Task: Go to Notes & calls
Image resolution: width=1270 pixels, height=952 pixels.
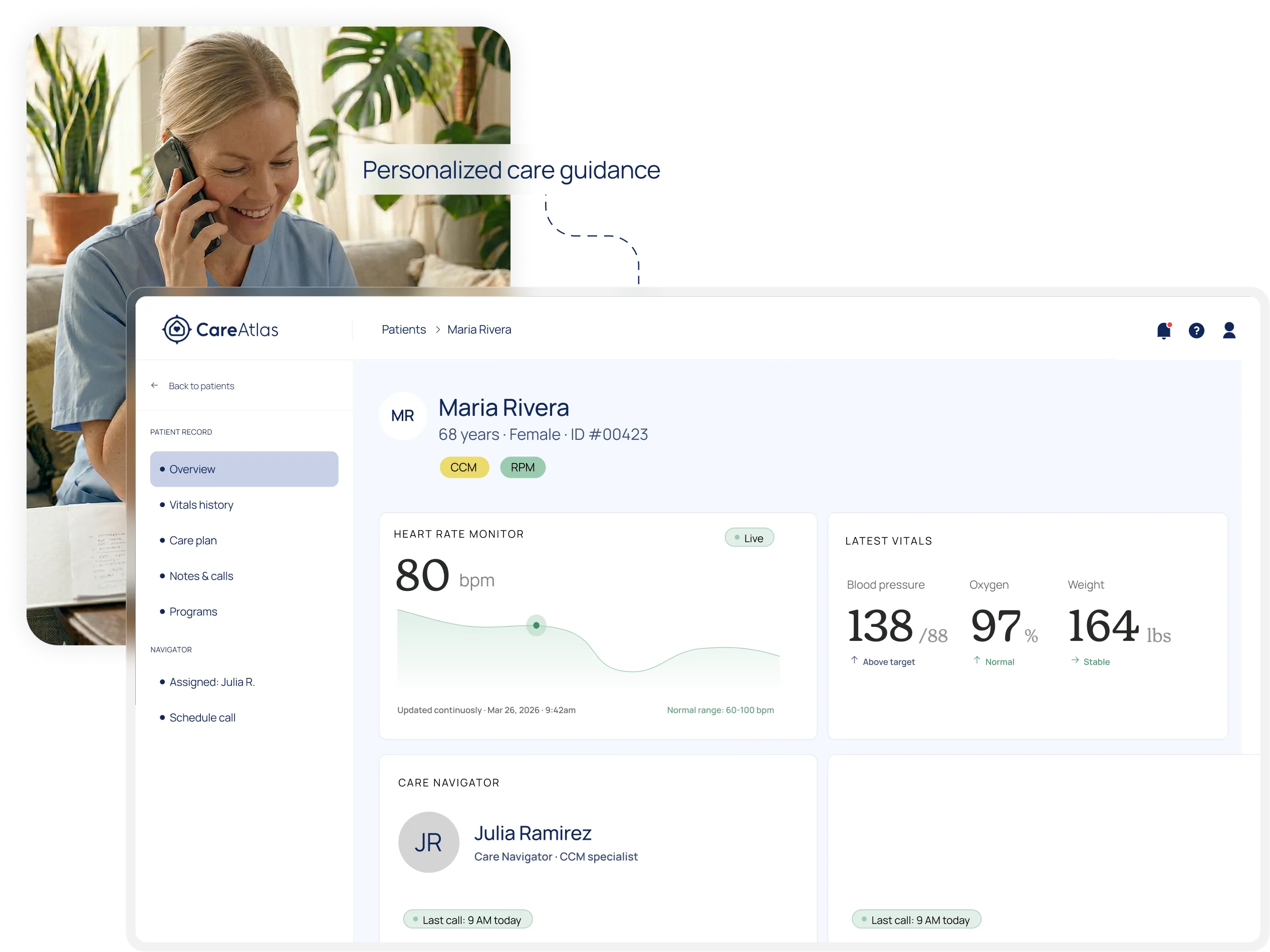Action: coord(201,576)
